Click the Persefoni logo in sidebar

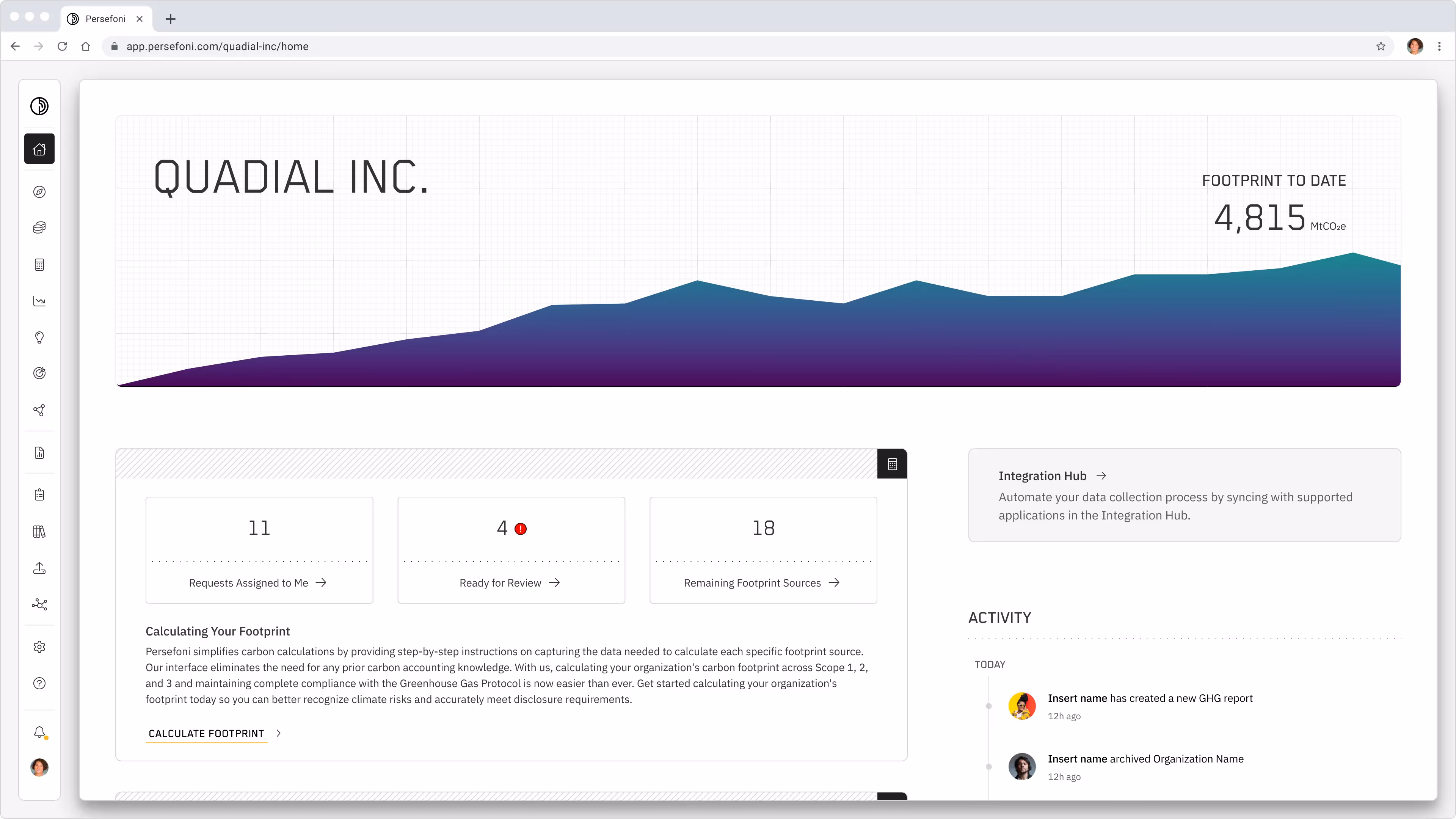coord(39,106)
